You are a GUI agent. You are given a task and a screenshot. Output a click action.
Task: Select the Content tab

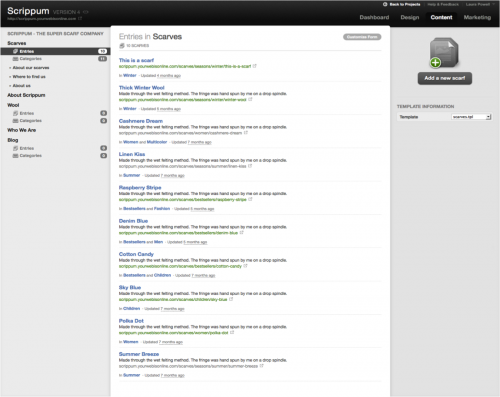pos(441,17)
